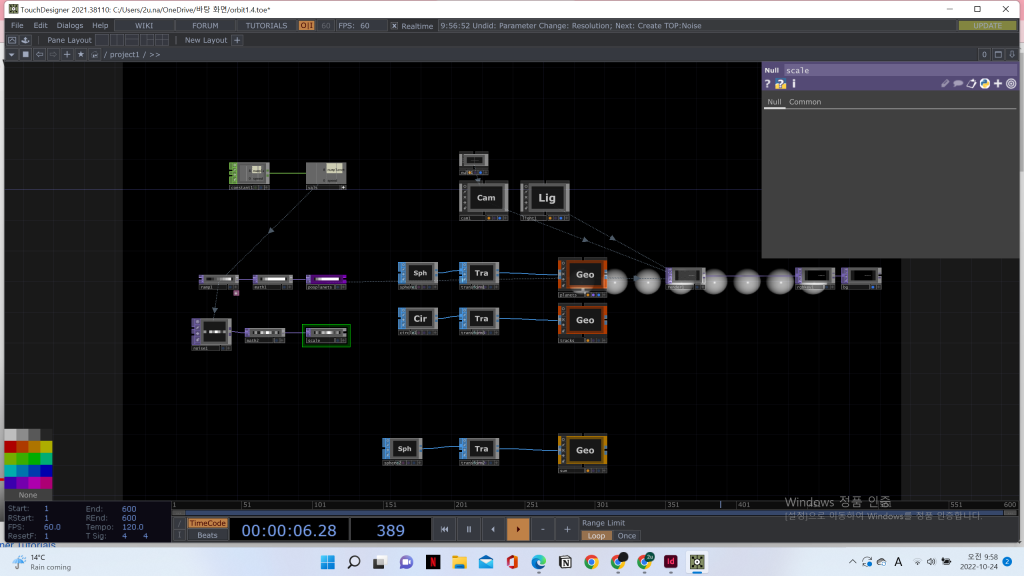Play the timeline in reverse

[x=493, y=530]
